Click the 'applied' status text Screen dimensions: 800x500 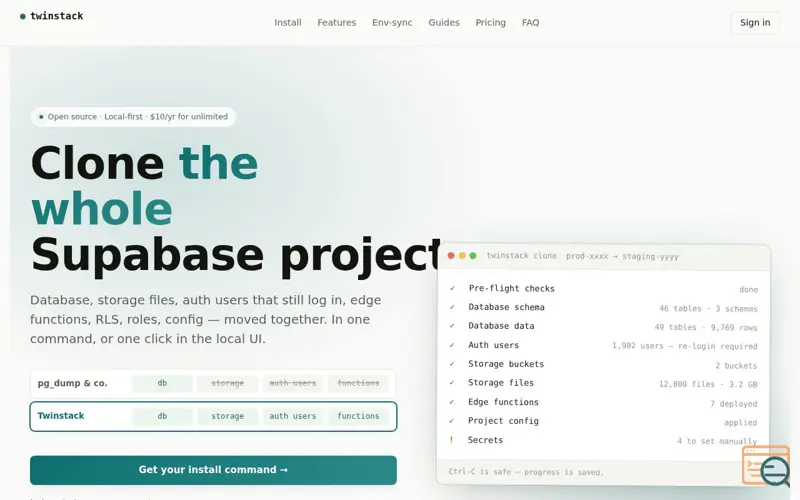741,423
